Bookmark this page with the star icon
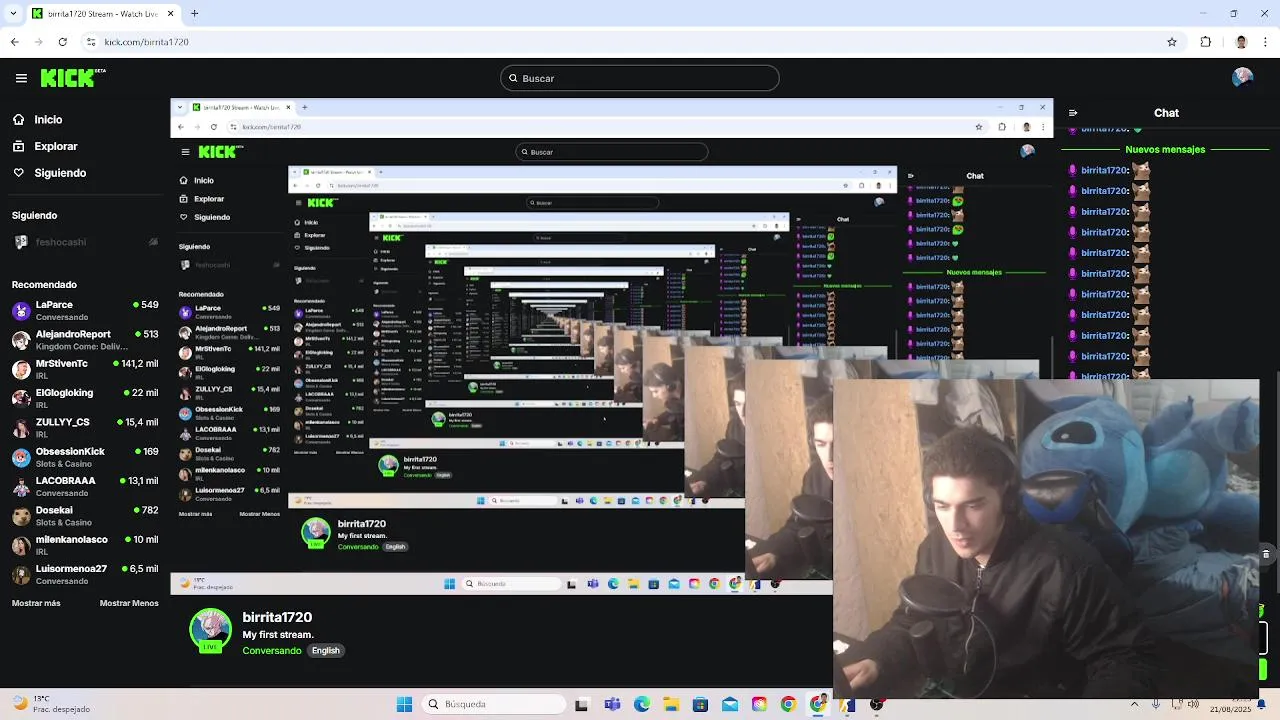The image size is (1280, 720). pyautogui.click(x=1172, y=42)
